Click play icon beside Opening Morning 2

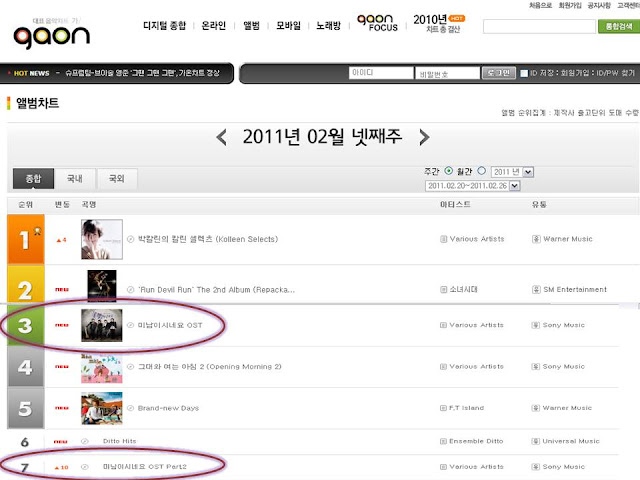point(131,367)
